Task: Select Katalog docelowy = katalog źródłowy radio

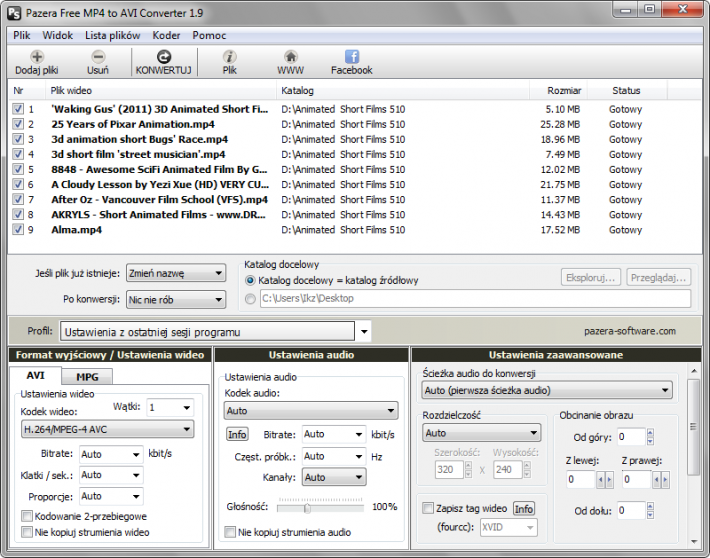Action: pyautogui.click(x=250, y=280)
